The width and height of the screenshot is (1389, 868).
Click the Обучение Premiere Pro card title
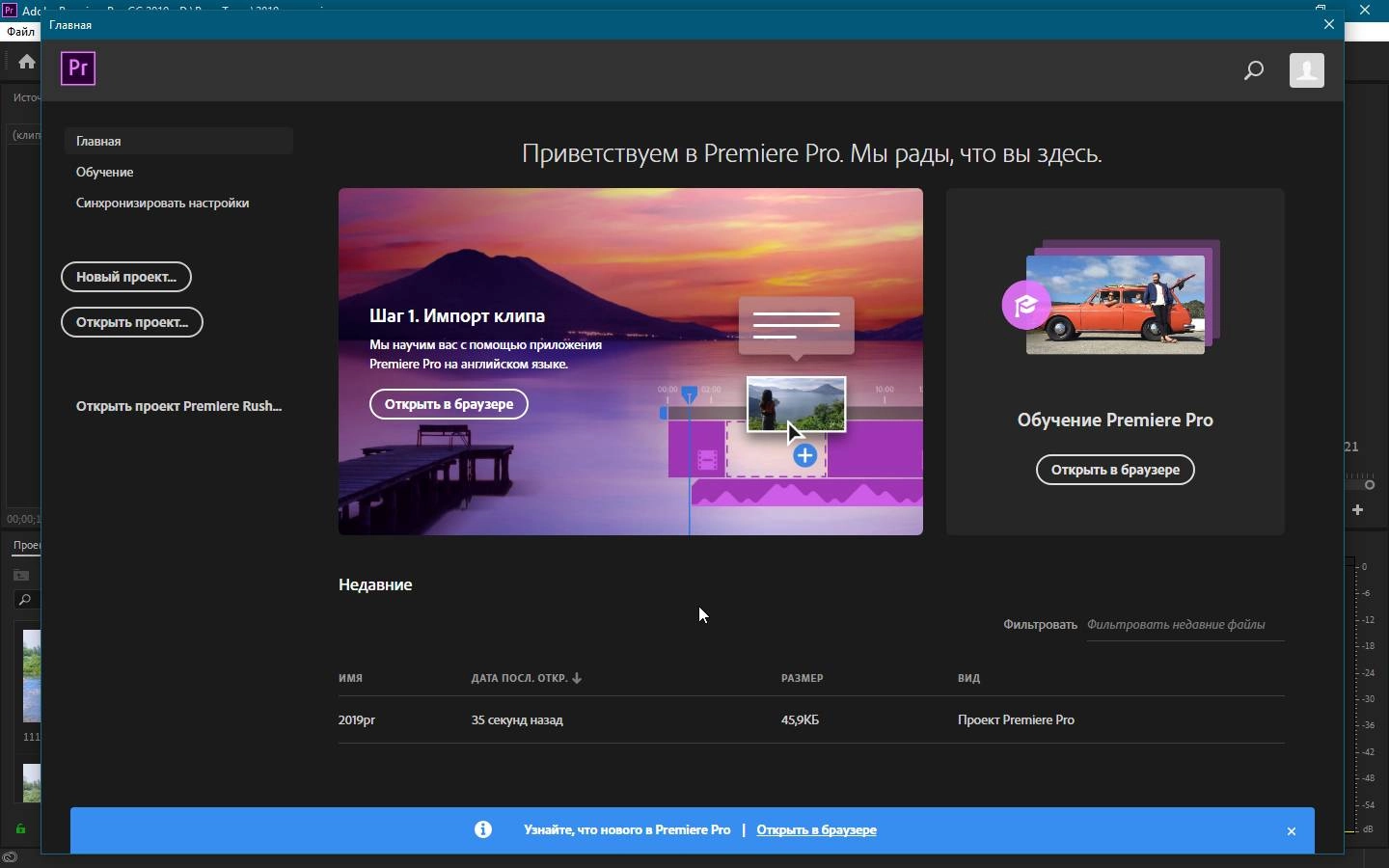click(x=1116, y=420)
